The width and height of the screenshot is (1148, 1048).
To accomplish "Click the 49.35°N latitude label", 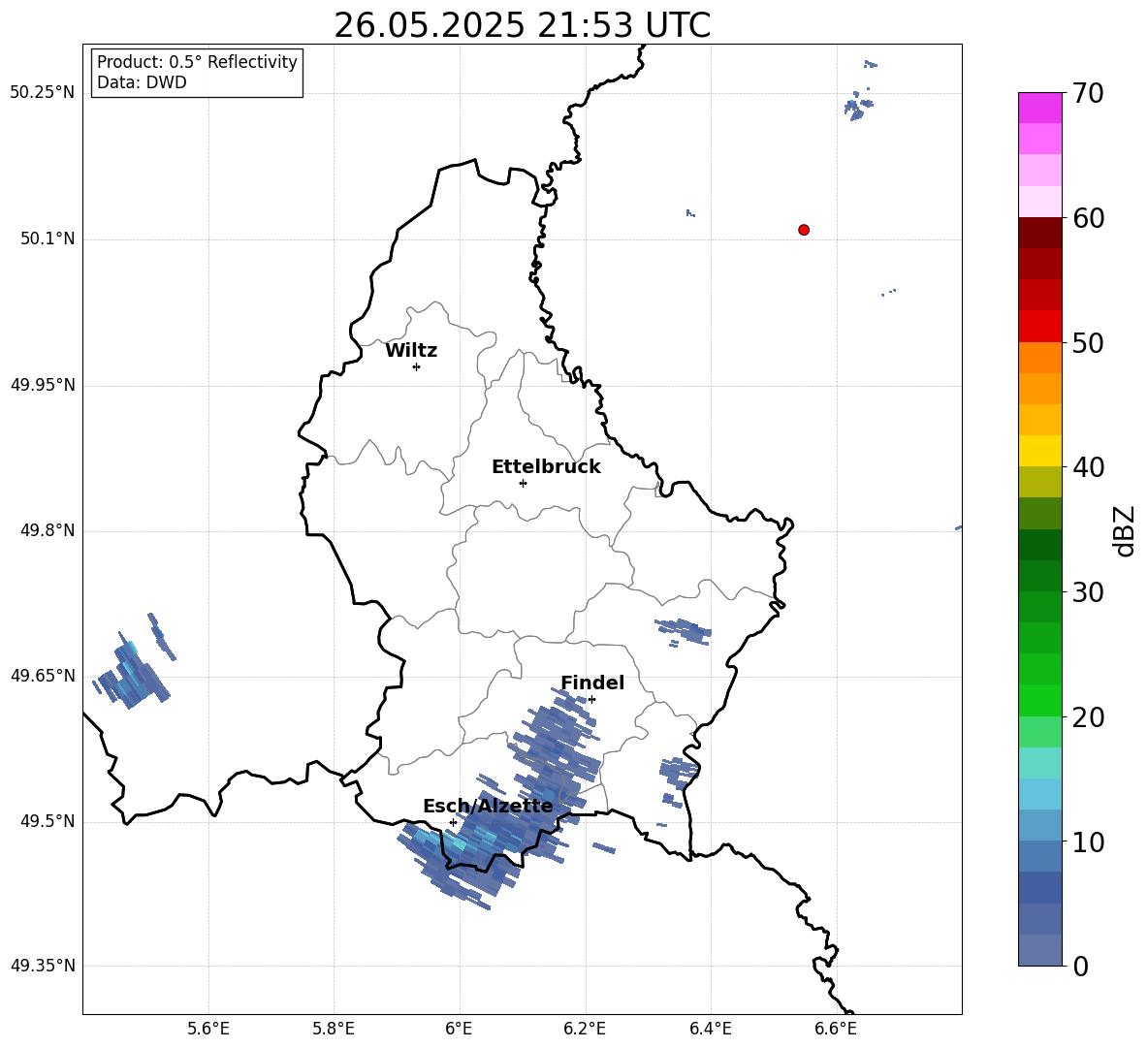I will point(43,966).
